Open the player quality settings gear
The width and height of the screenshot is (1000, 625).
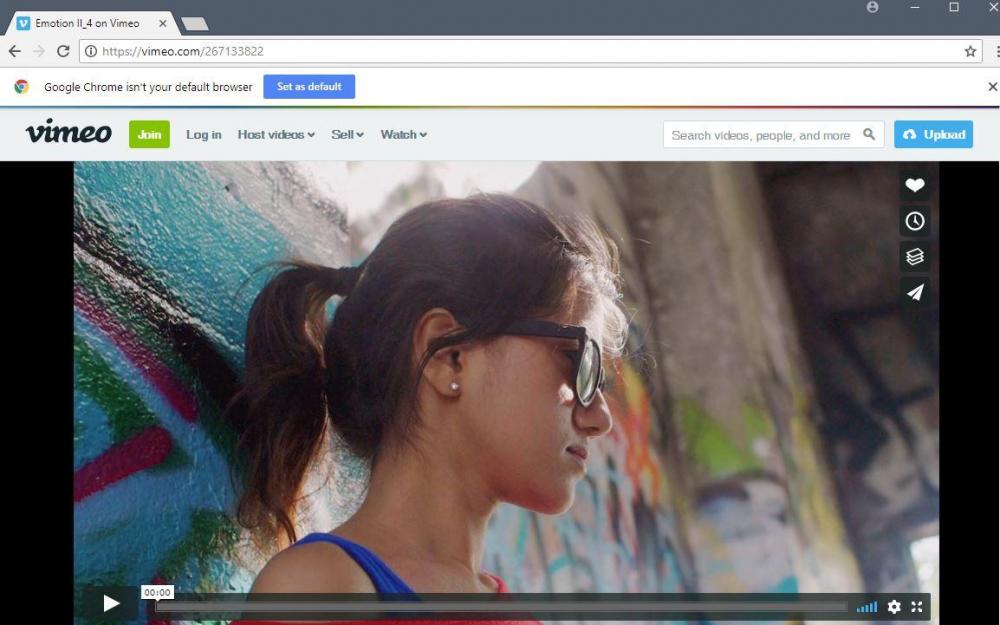(893, 606)
